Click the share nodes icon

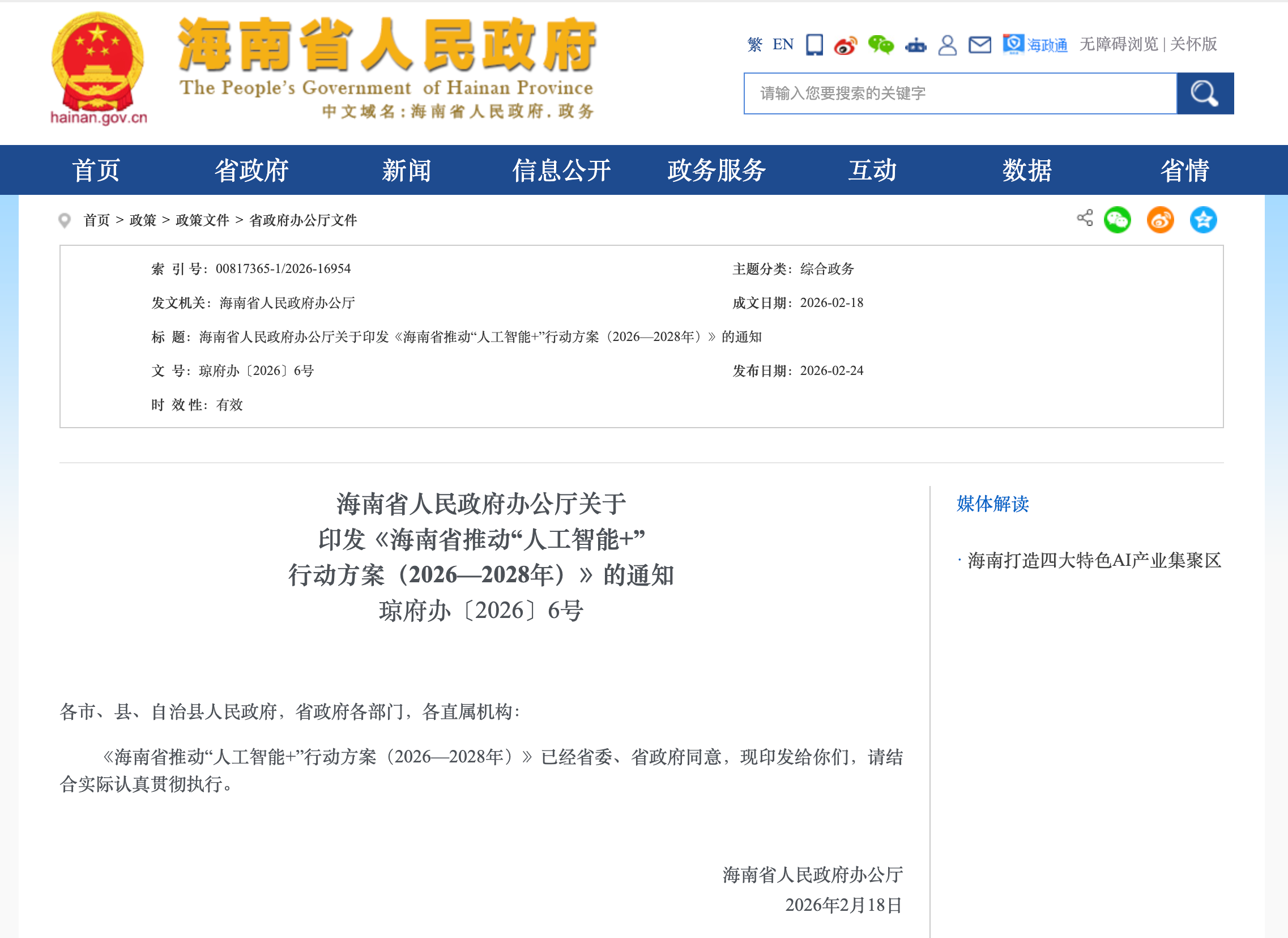click(1085, 218)
